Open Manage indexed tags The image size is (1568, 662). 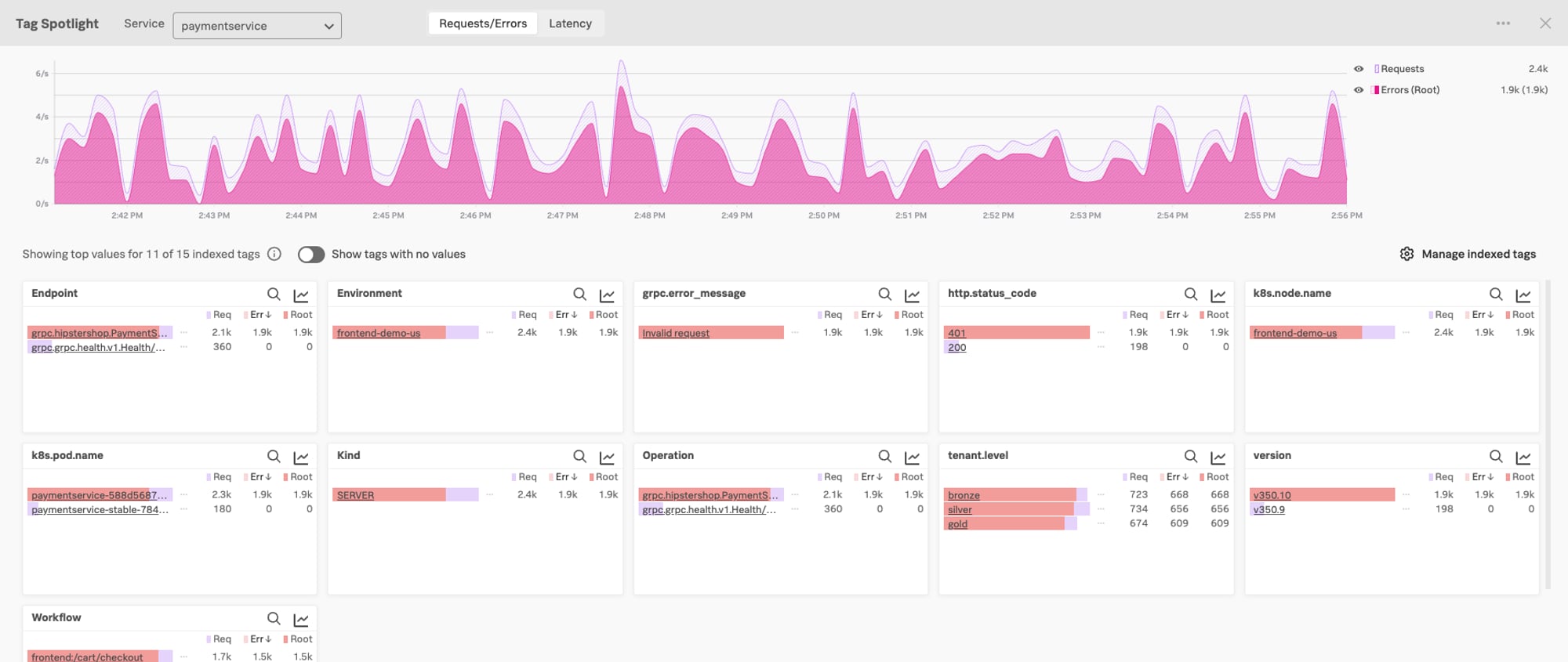(x=1468, y=254)
